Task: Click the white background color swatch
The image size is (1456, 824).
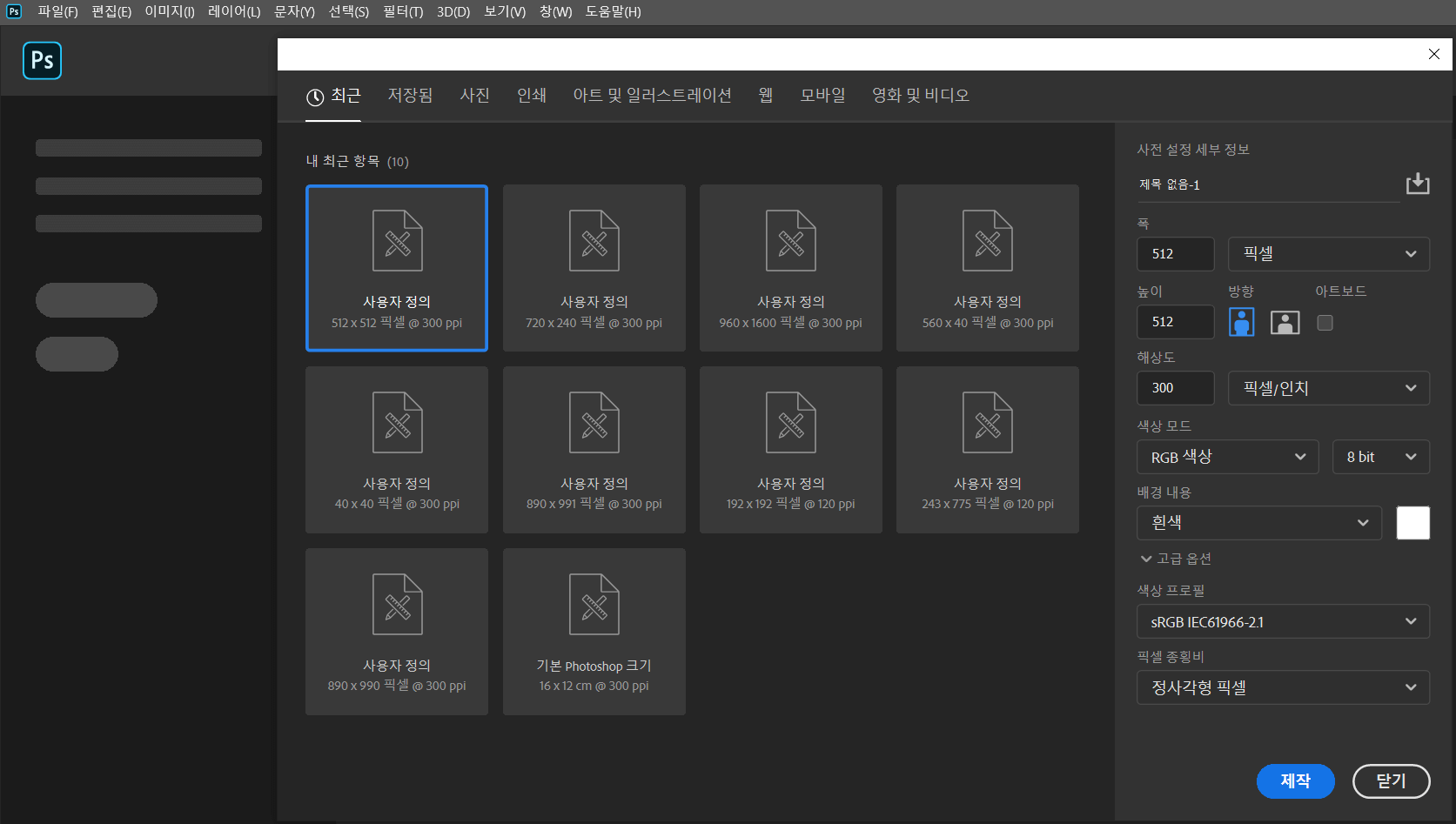Action: 1413,523
